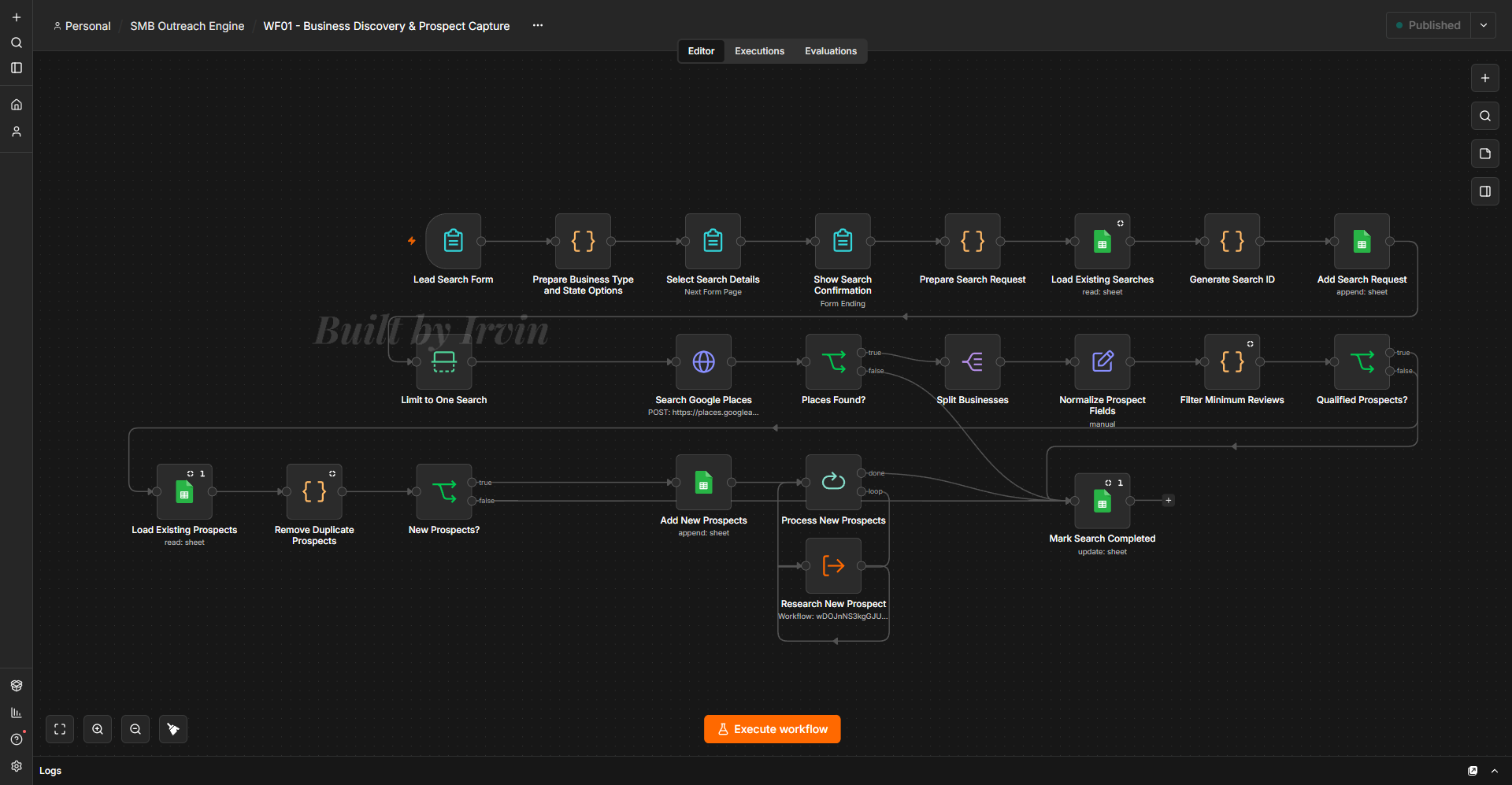Image resolution: width=1512 pixels, height=785 pixels.
Task: Click the Published status button
Action: pos(1429,25)
